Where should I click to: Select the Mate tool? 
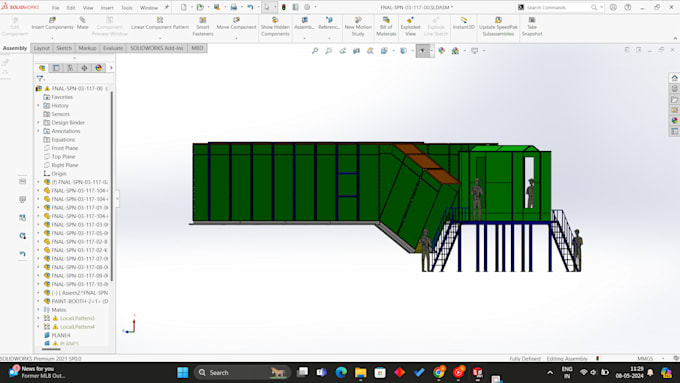(82, 23)
